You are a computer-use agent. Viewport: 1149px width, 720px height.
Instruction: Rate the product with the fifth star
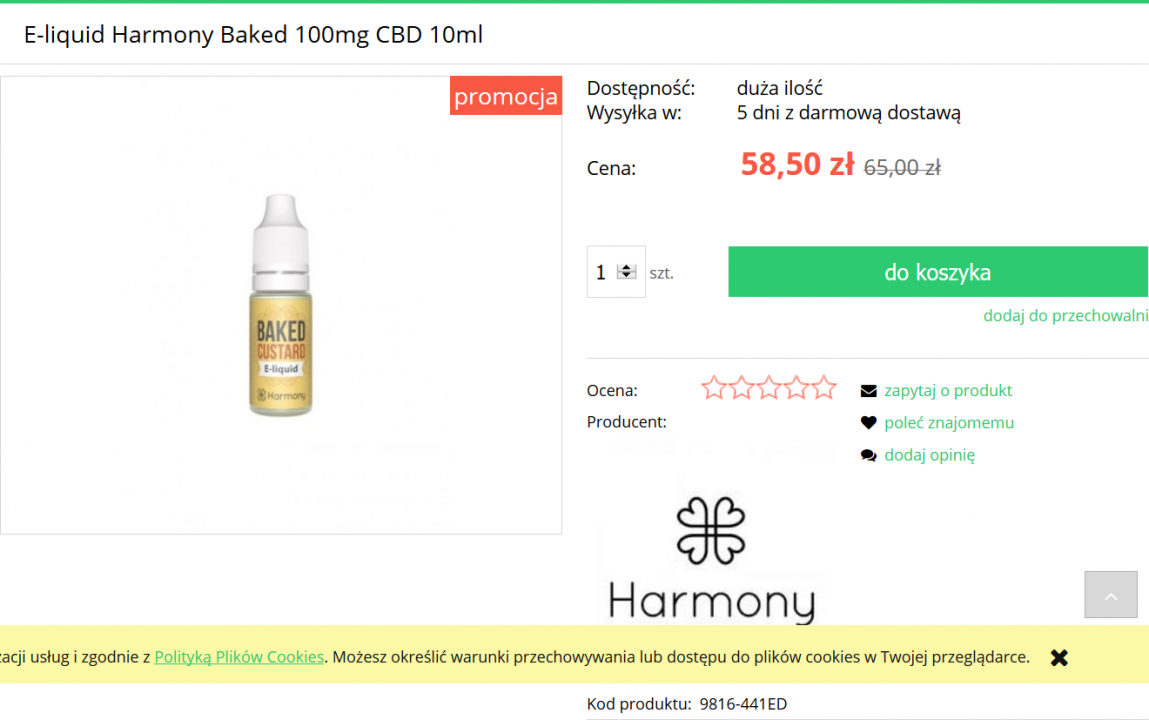click(x=824, y=387)
